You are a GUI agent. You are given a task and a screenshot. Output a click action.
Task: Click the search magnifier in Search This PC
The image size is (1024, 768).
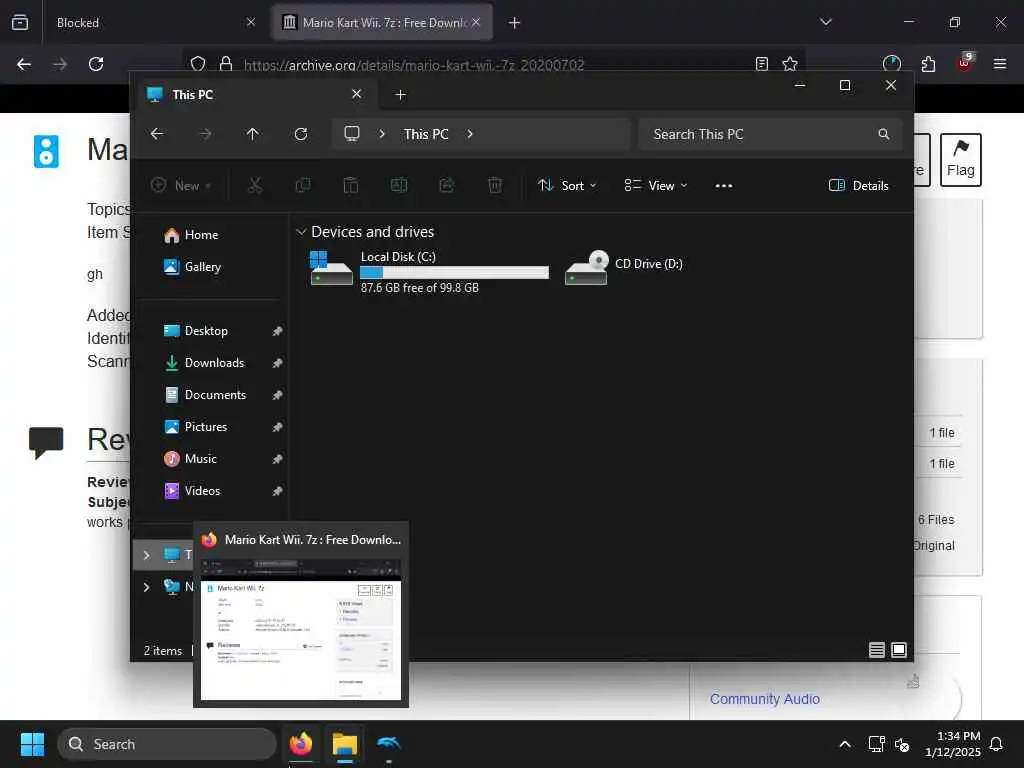(884, 134)
